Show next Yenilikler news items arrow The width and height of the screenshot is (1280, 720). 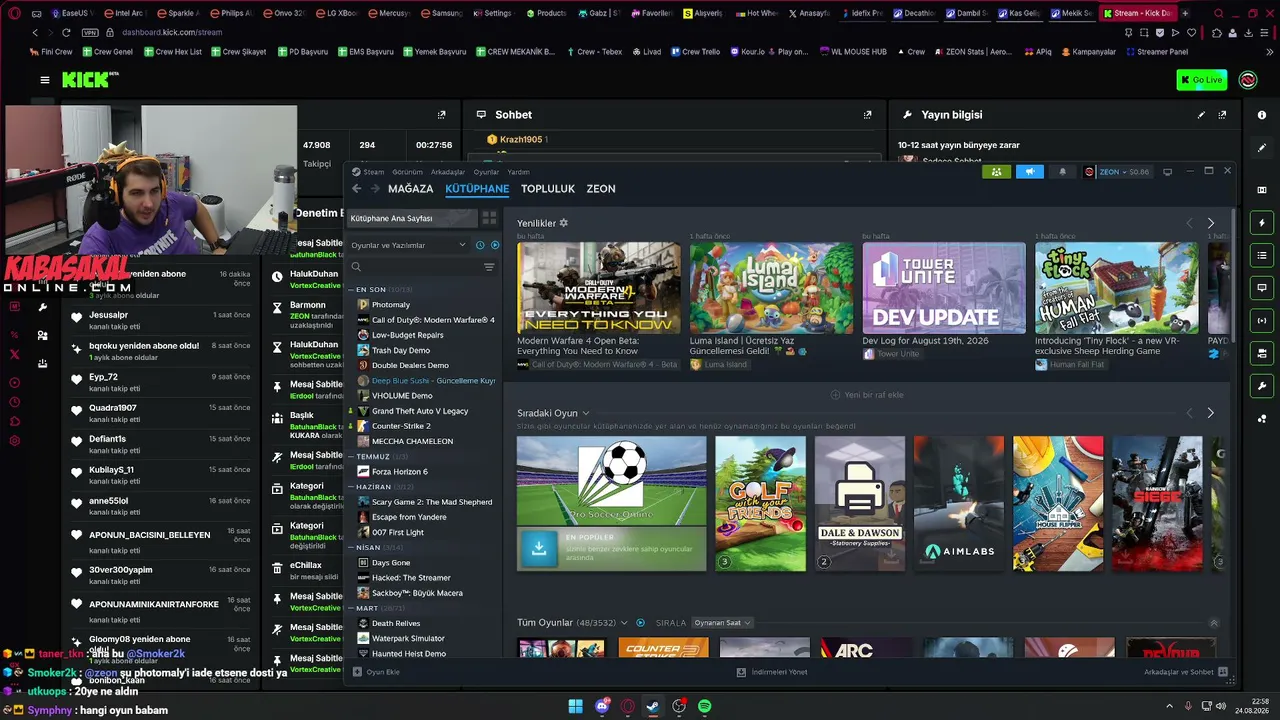pos(1210,223)
